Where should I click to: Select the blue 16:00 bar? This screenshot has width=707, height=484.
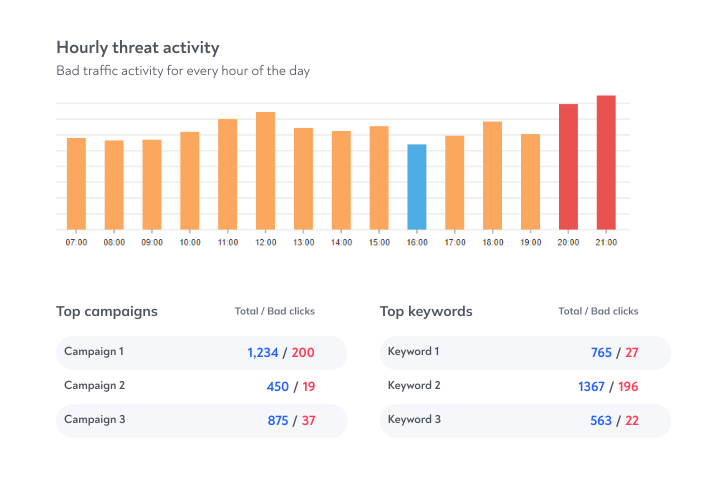(417, 187)
